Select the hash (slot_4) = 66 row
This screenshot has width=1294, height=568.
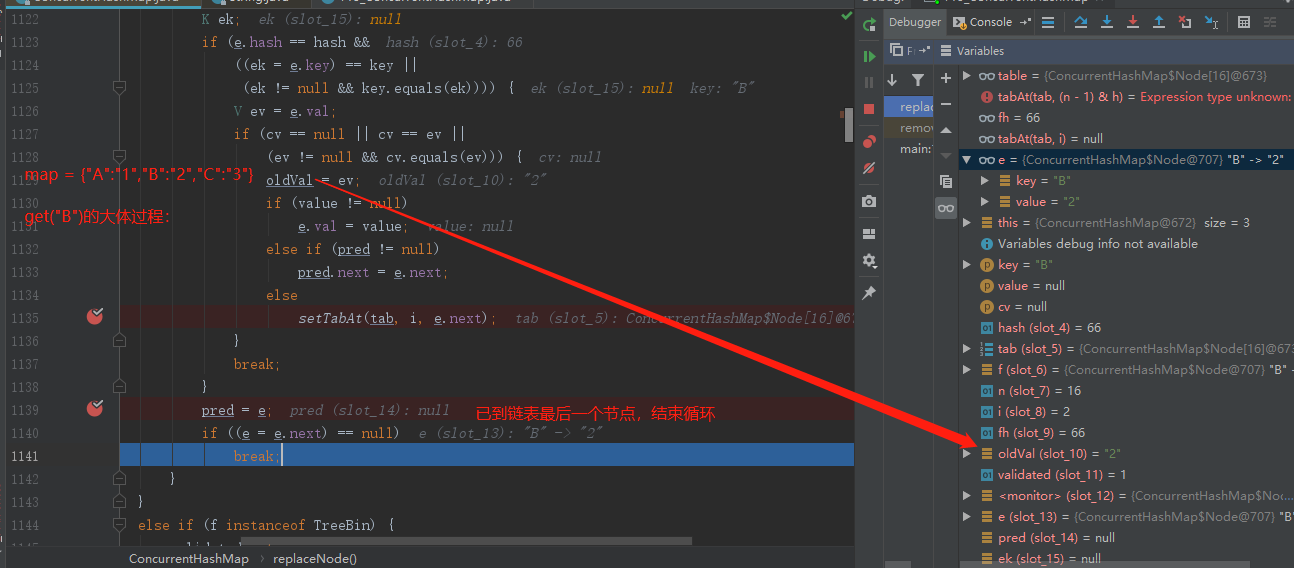coord(1127,328)
